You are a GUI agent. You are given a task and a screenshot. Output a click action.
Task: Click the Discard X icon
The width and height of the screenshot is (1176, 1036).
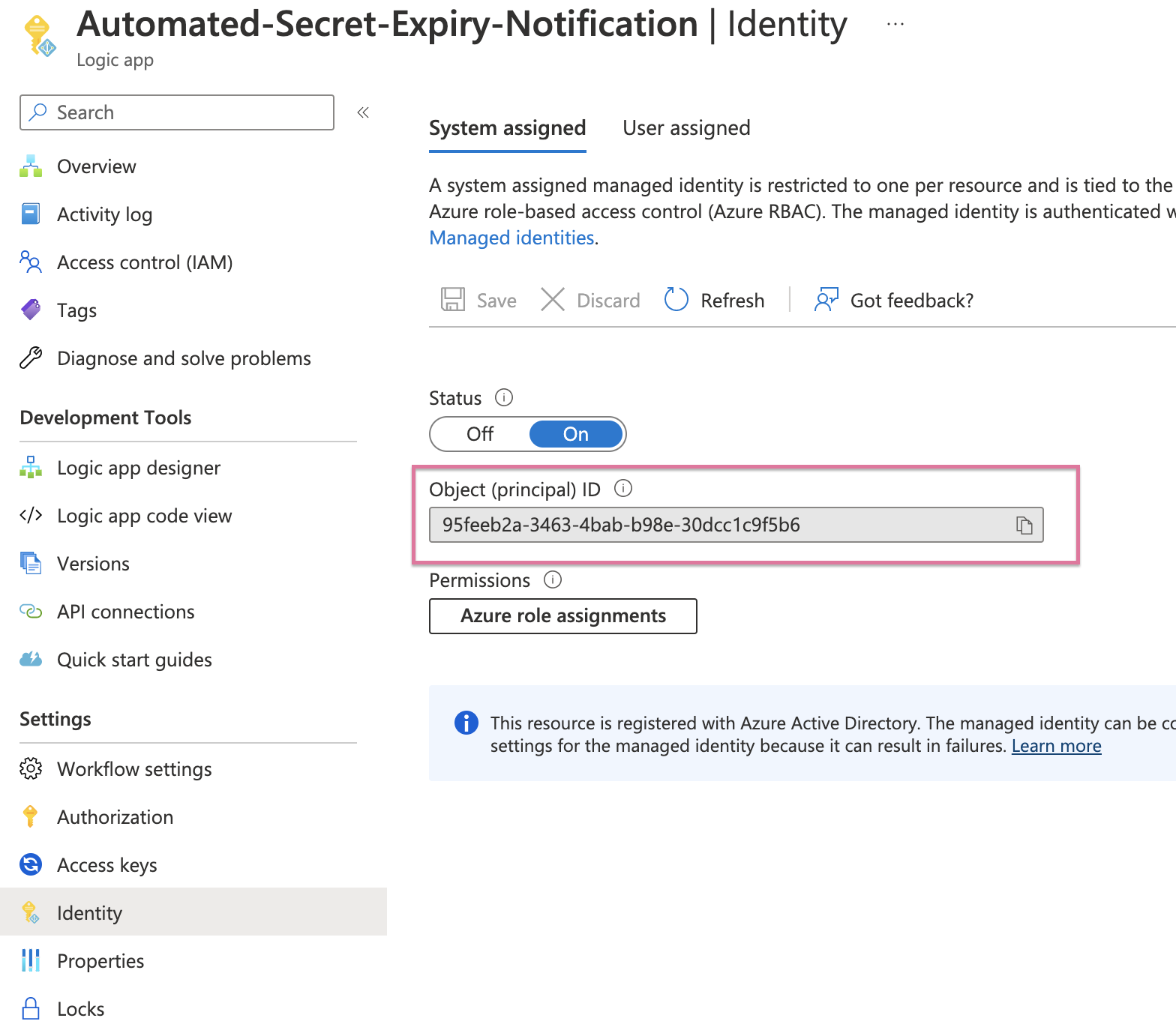[553, 300]
